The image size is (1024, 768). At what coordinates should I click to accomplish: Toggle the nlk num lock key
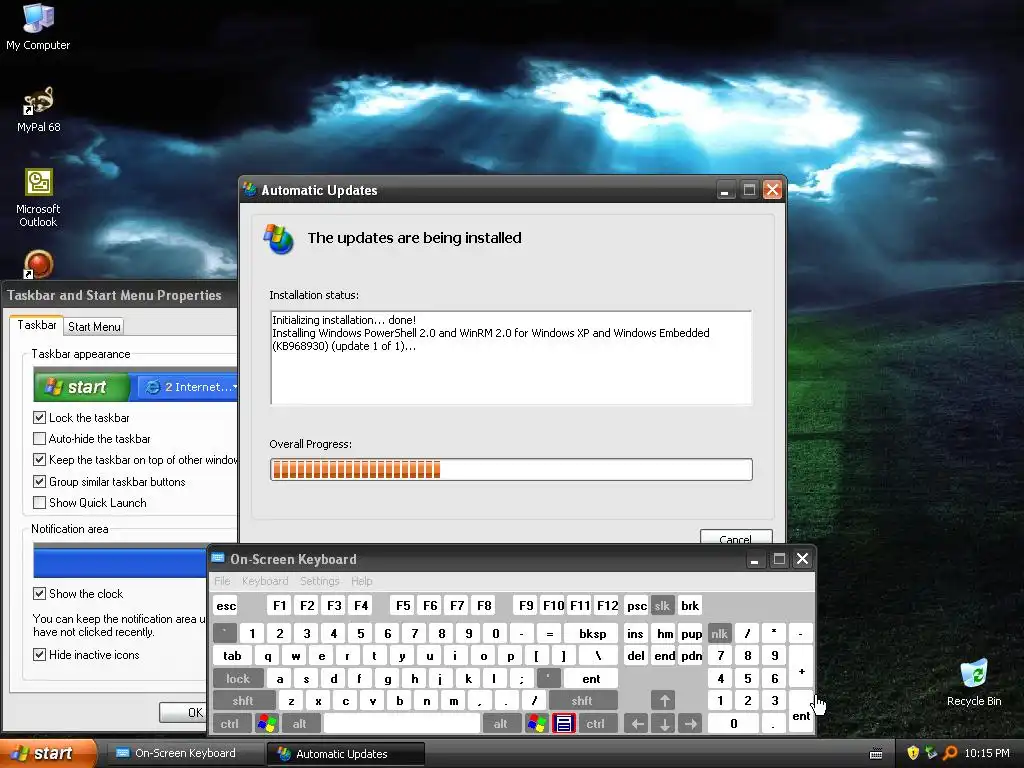pyautogui.click(x=720, y=633)
